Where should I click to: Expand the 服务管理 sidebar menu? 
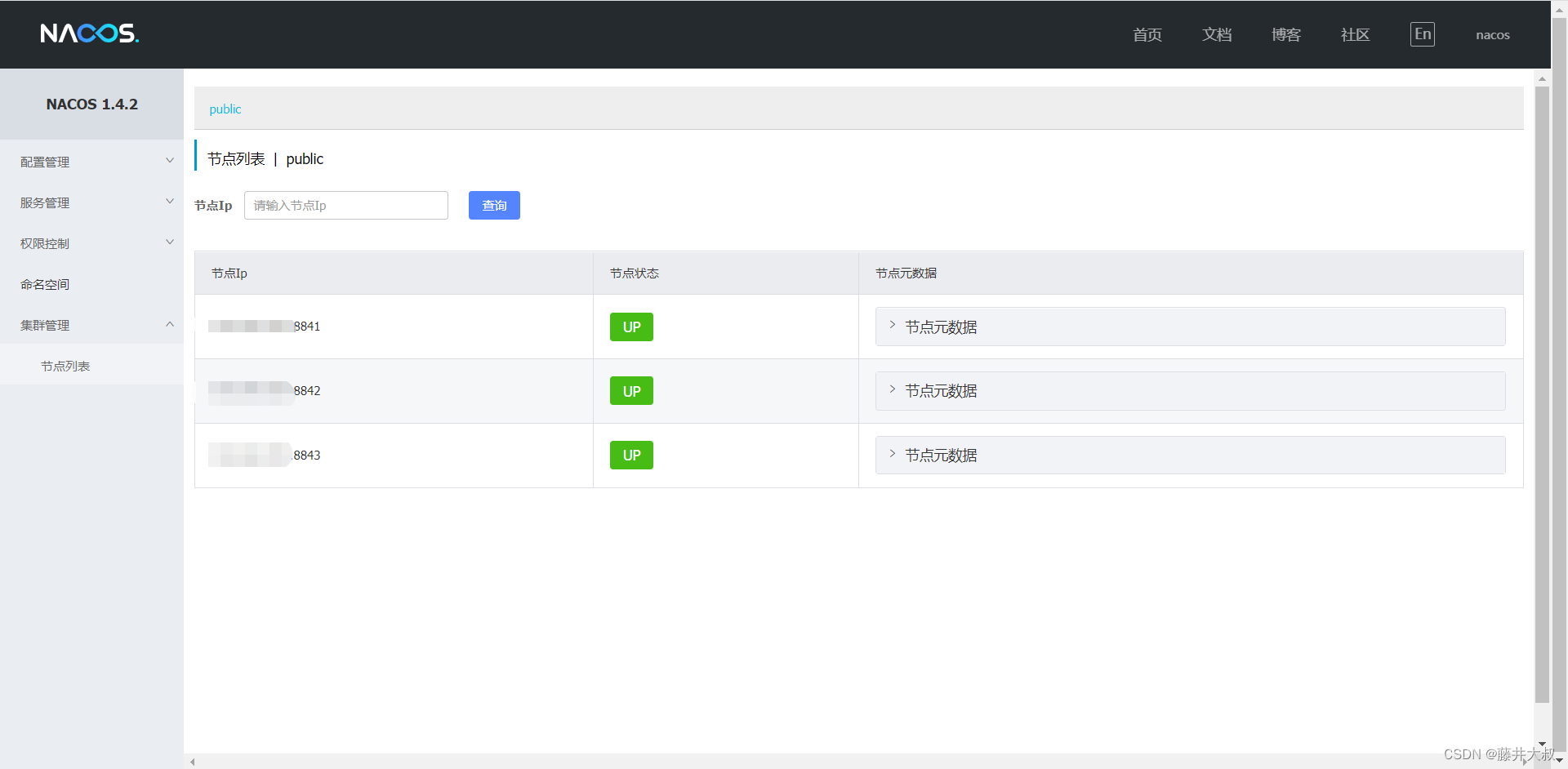[x=91, y=202]
